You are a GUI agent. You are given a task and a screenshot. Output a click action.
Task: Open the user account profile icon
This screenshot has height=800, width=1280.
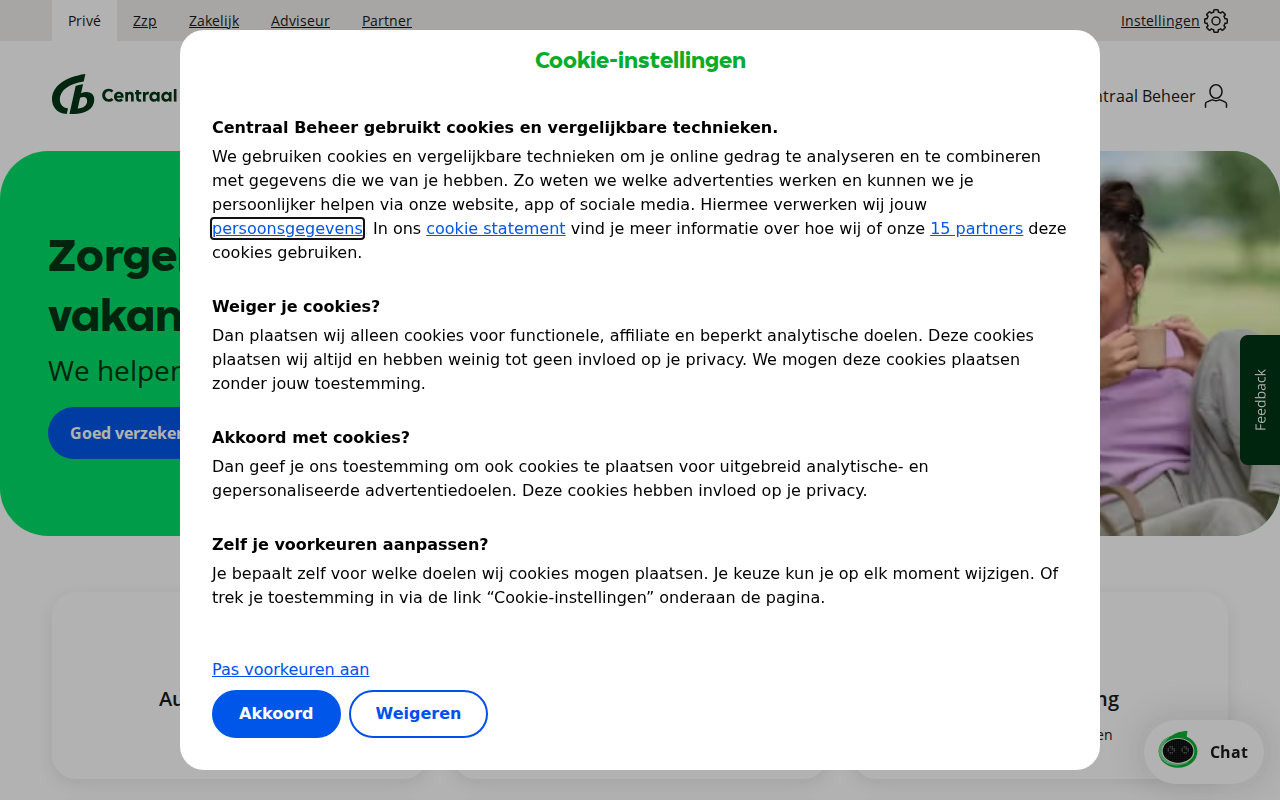click(x=1216, y=96)
